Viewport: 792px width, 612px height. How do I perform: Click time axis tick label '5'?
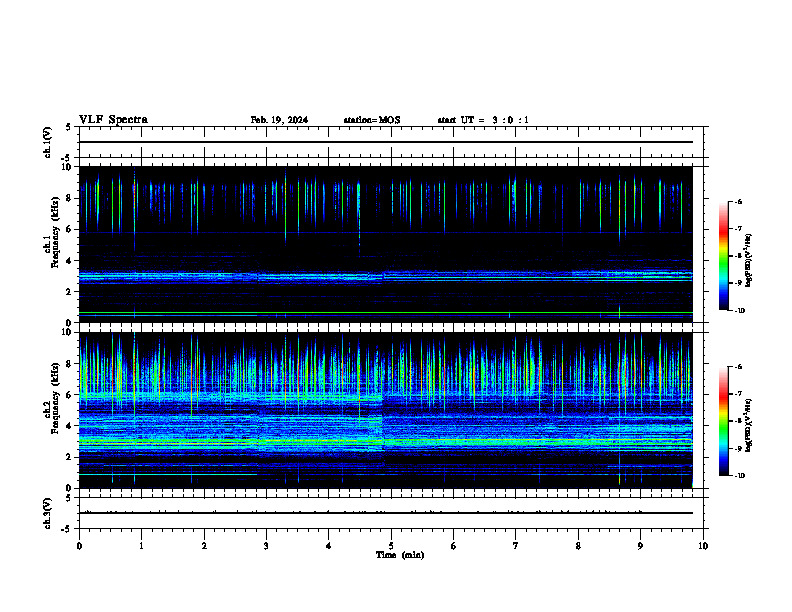[391, 546]
